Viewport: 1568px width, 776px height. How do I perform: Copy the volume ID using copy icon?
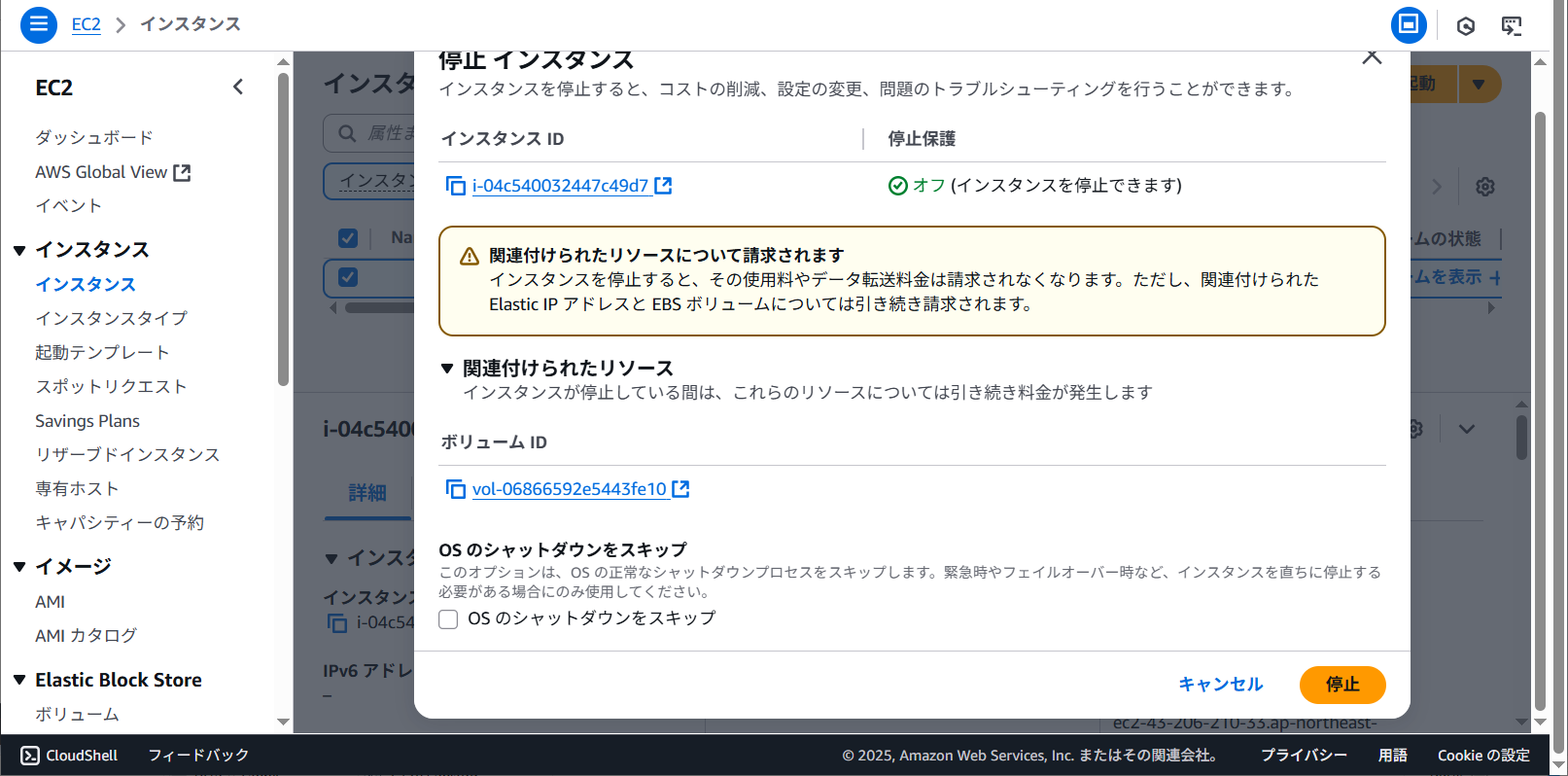click(x=455, y=489)
